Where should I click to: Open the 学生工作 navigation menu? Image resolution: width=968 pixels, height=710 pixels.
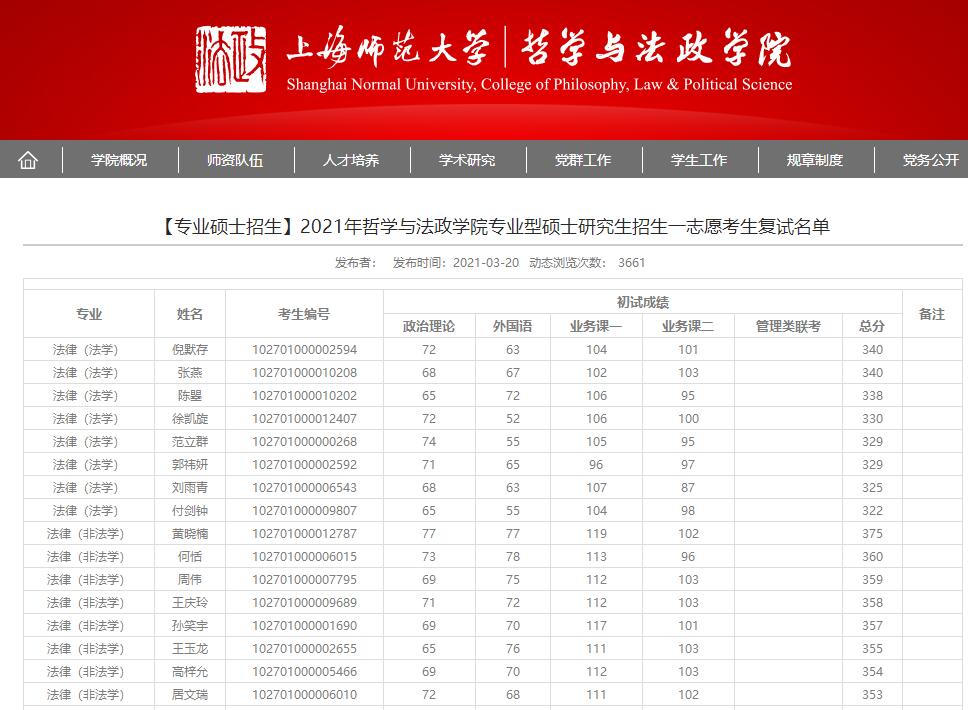pos(698,159)
